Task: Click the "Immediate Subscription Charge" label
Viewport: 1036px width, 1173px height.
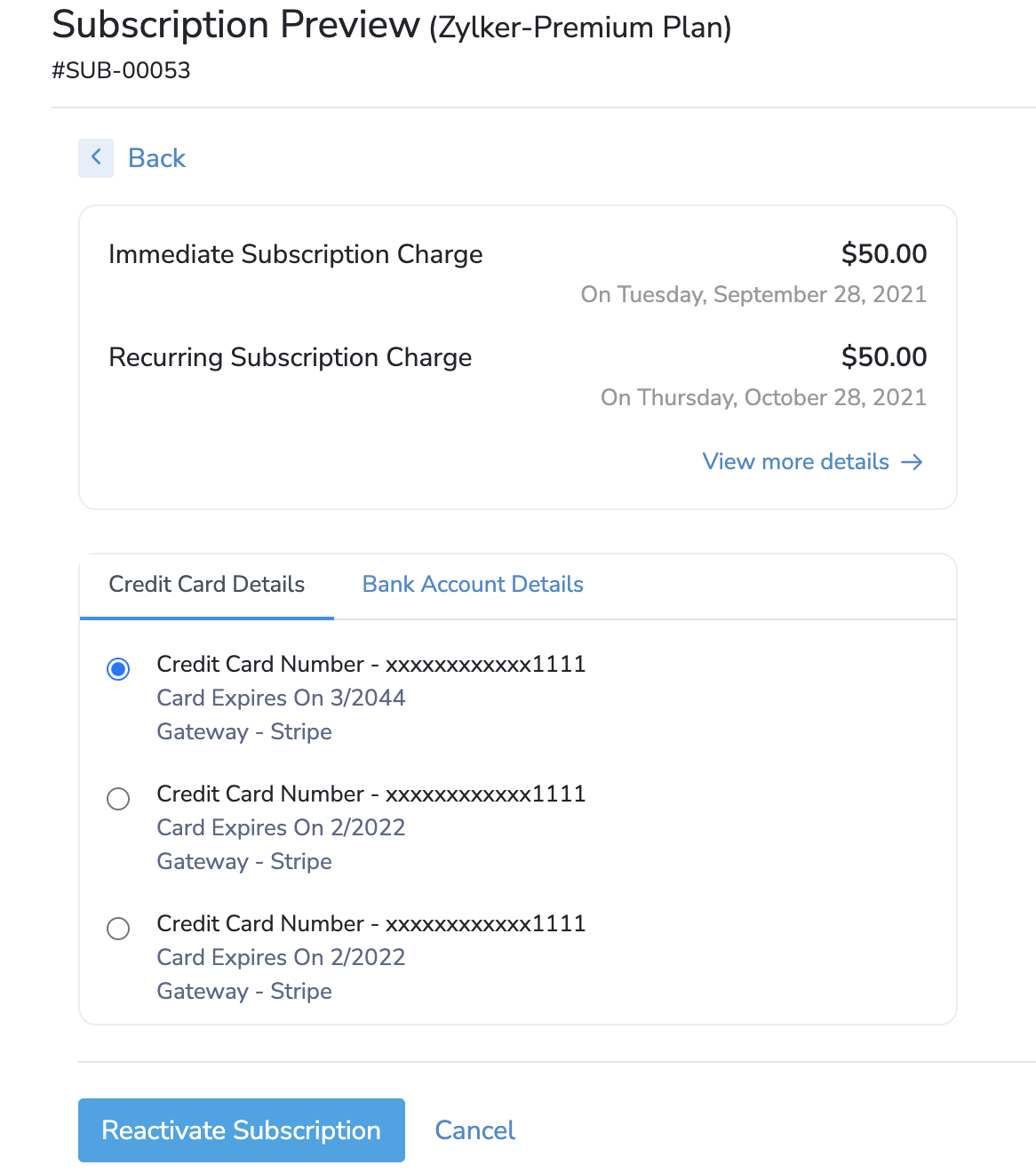Action: coord(295,255)
